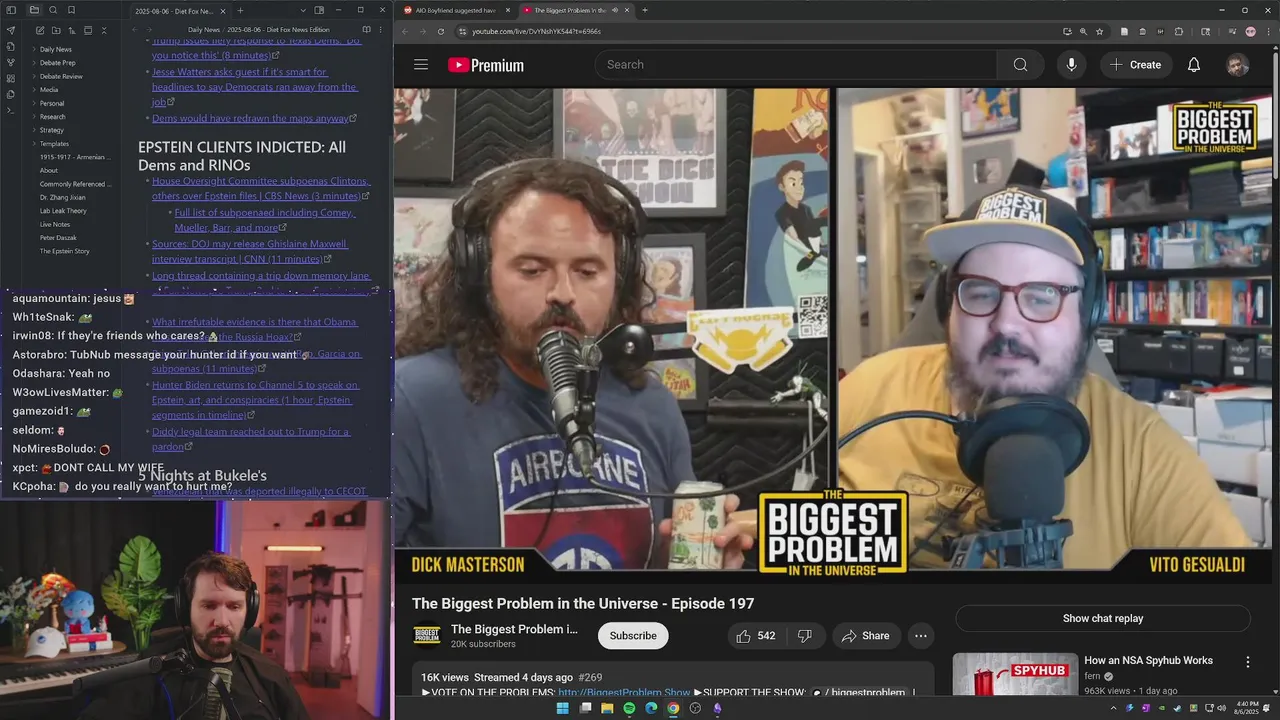This screenshot has width=1280, height=720.
Task: Open more actions menu beside Share
Action: click(x=921, y=636)
